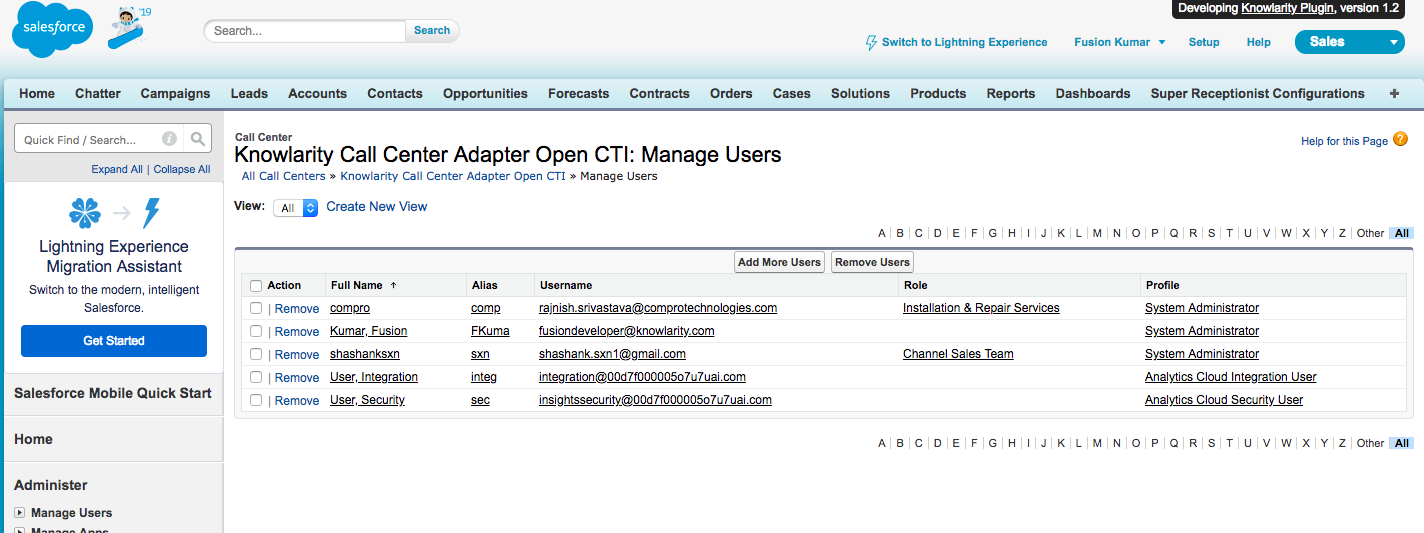Click the Username column header
Image resolution: width=1424 pixels, height=533 pixels.
pos(566,285)
